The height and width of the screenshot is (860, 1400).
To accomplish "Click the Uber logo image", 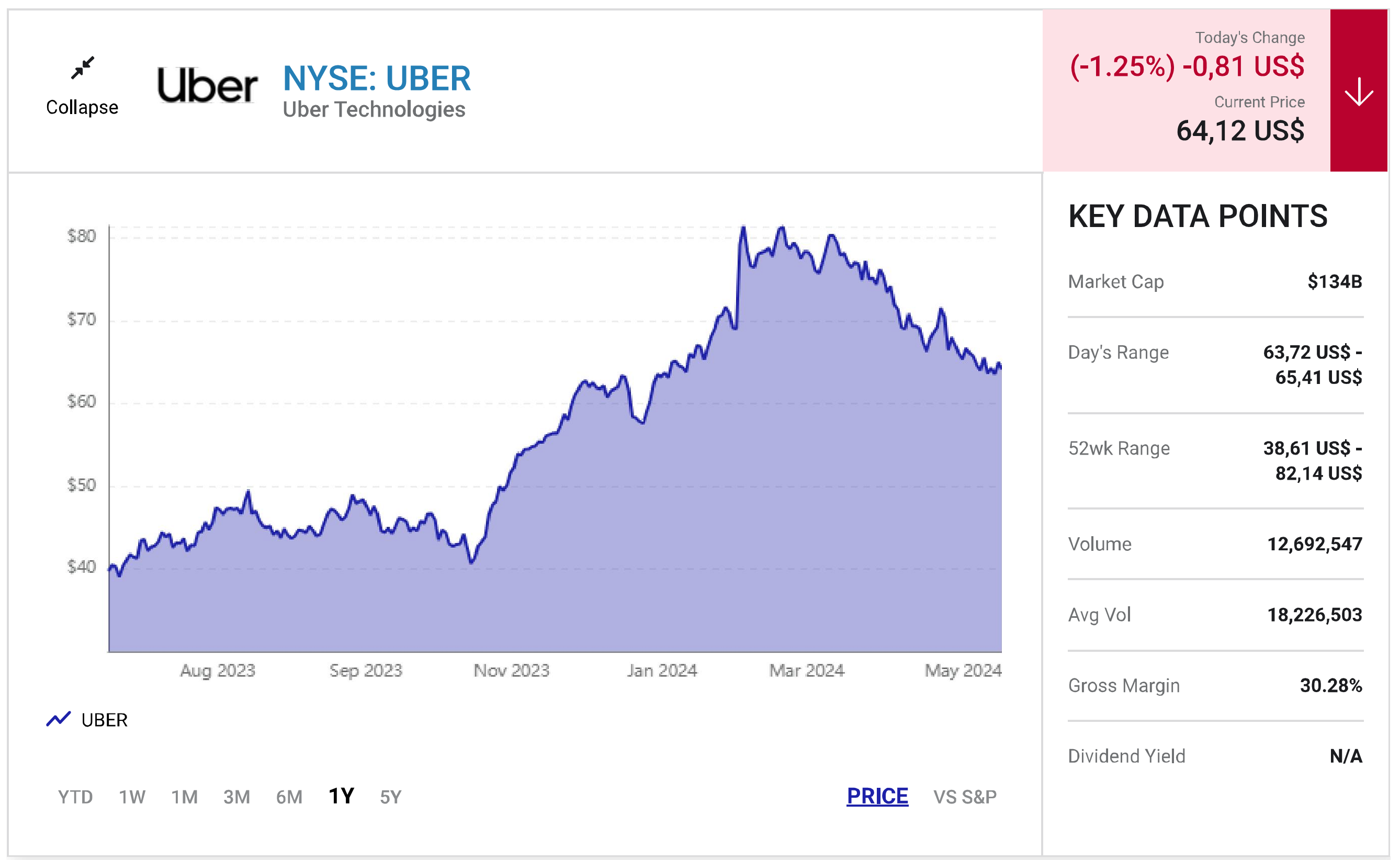I will [207, 85].
